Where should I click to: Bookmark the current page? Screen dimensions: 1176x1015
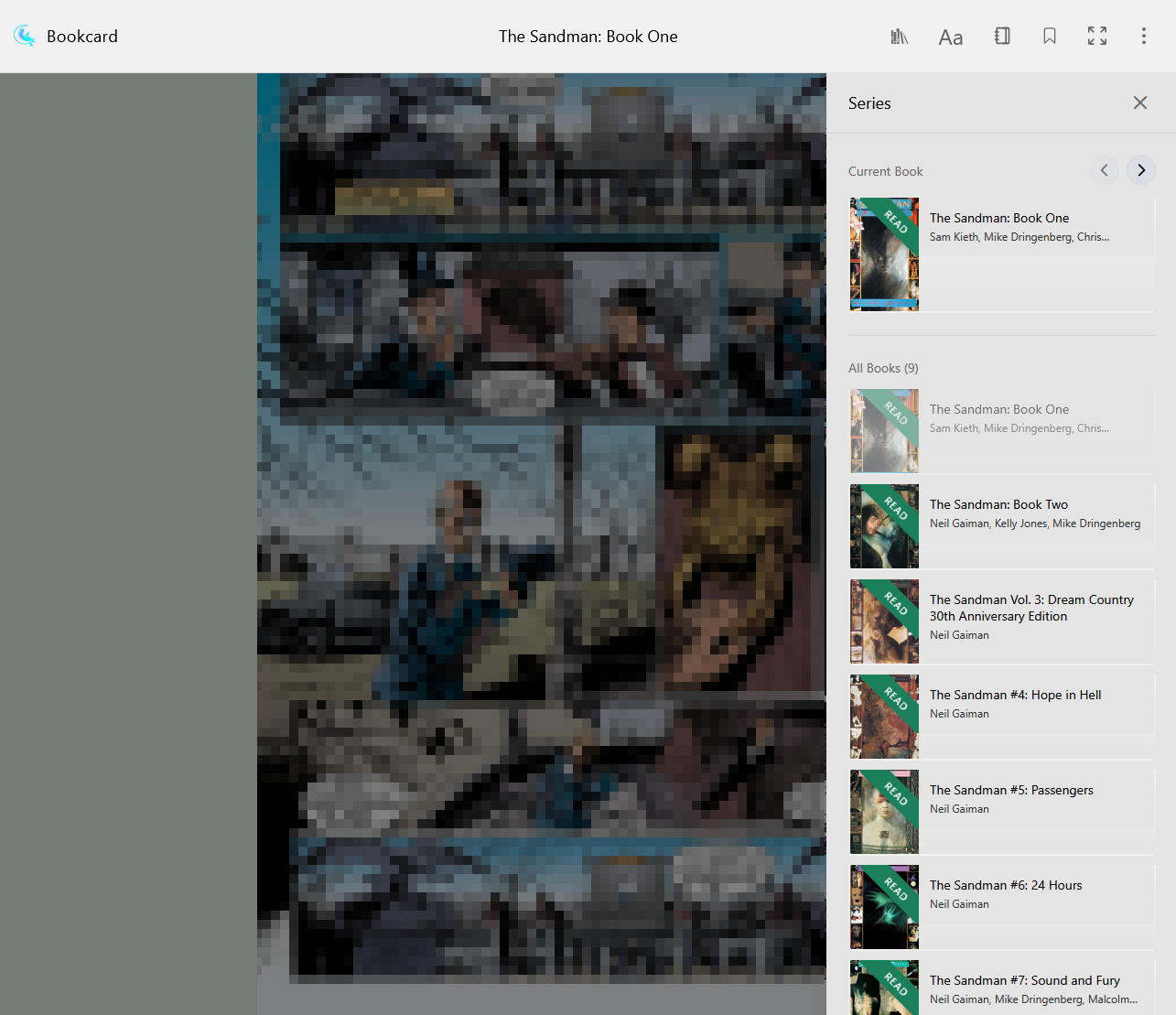click(1050, 37)
